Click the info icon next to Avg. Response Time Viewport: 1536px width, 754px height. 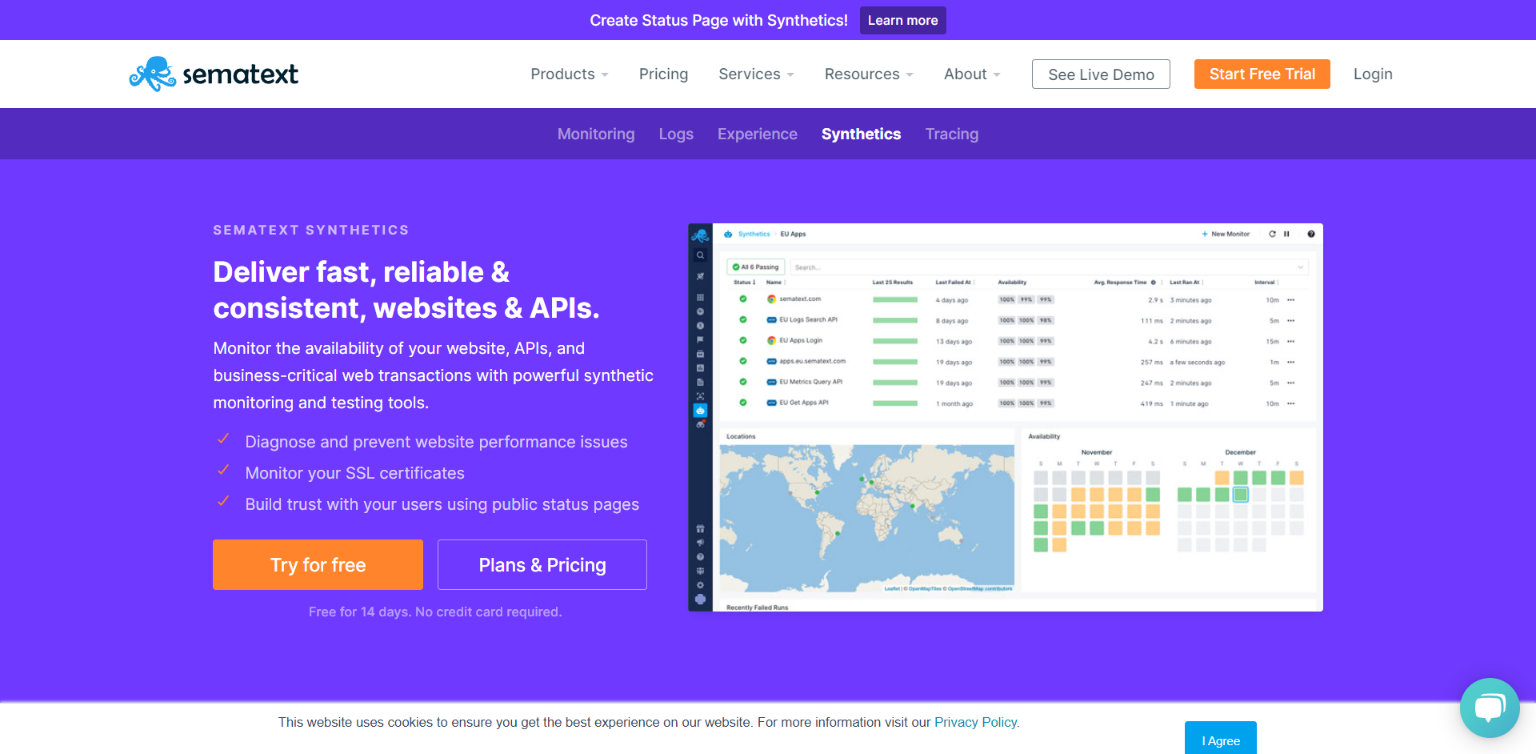pyautogui.click(x=1153, y=283)
